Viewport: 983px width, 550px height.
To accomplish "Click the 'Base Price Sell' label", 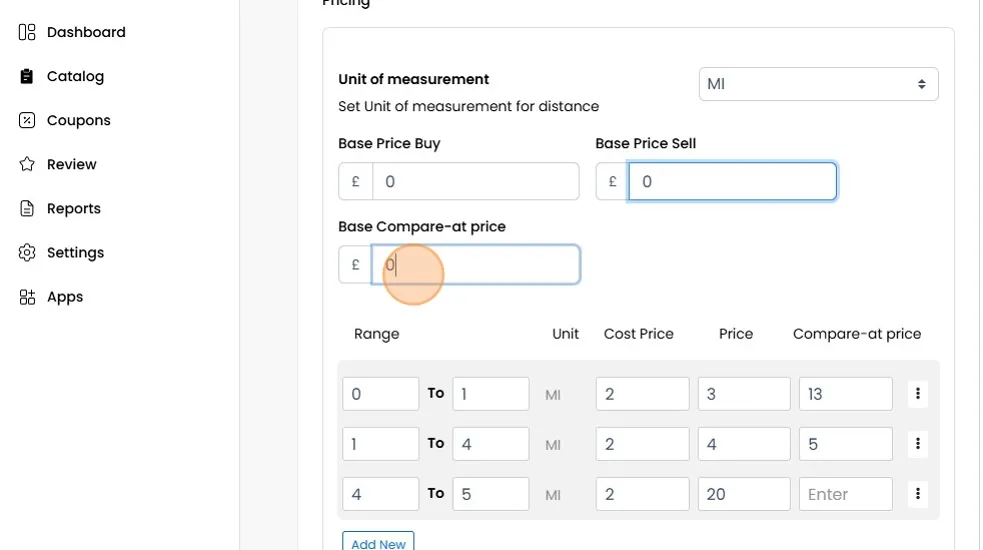I will pyautogui.click(x=646, y=143).
